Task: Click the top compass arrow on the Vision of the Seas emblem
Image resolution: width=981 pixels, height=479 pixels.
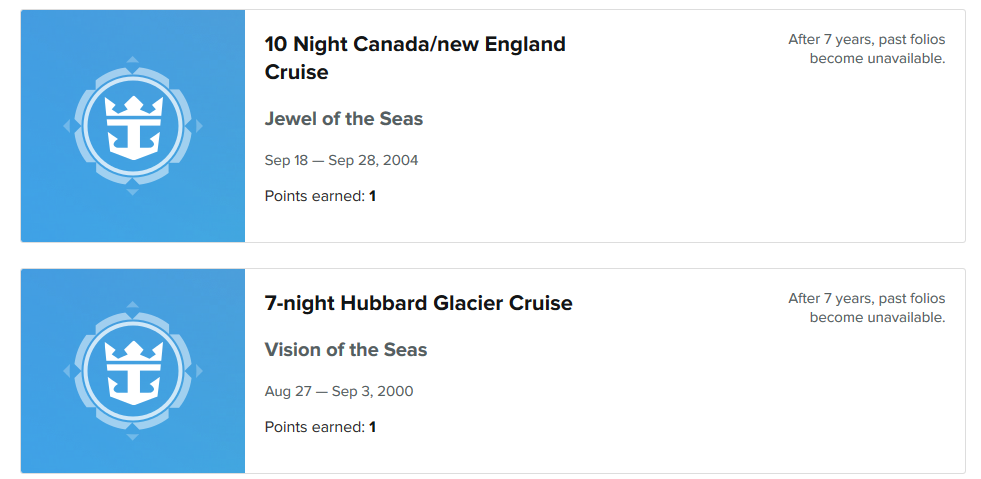Action: pyautogui.click(x=133, y=305)
